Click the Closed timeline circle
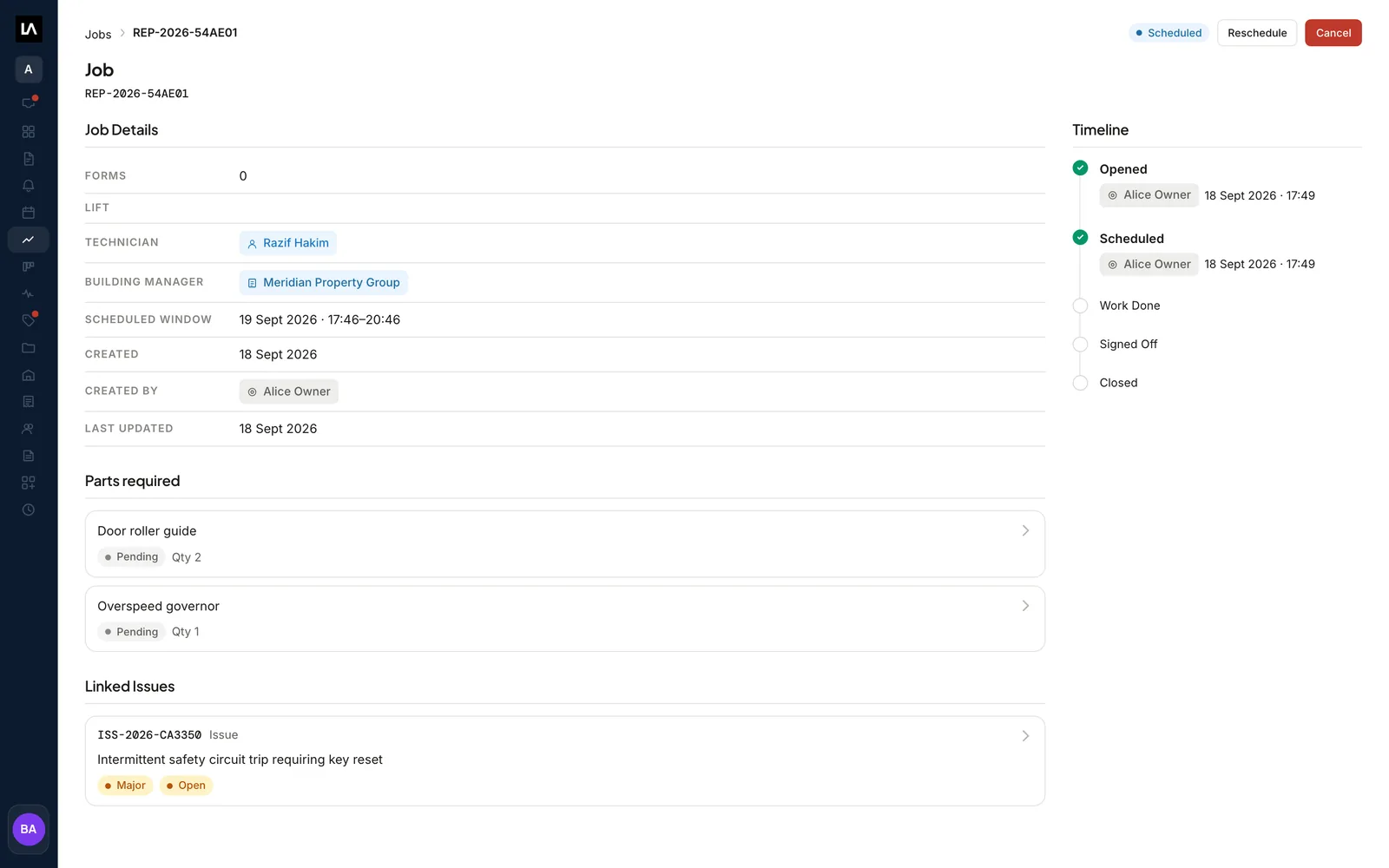 coord(1080,383)
